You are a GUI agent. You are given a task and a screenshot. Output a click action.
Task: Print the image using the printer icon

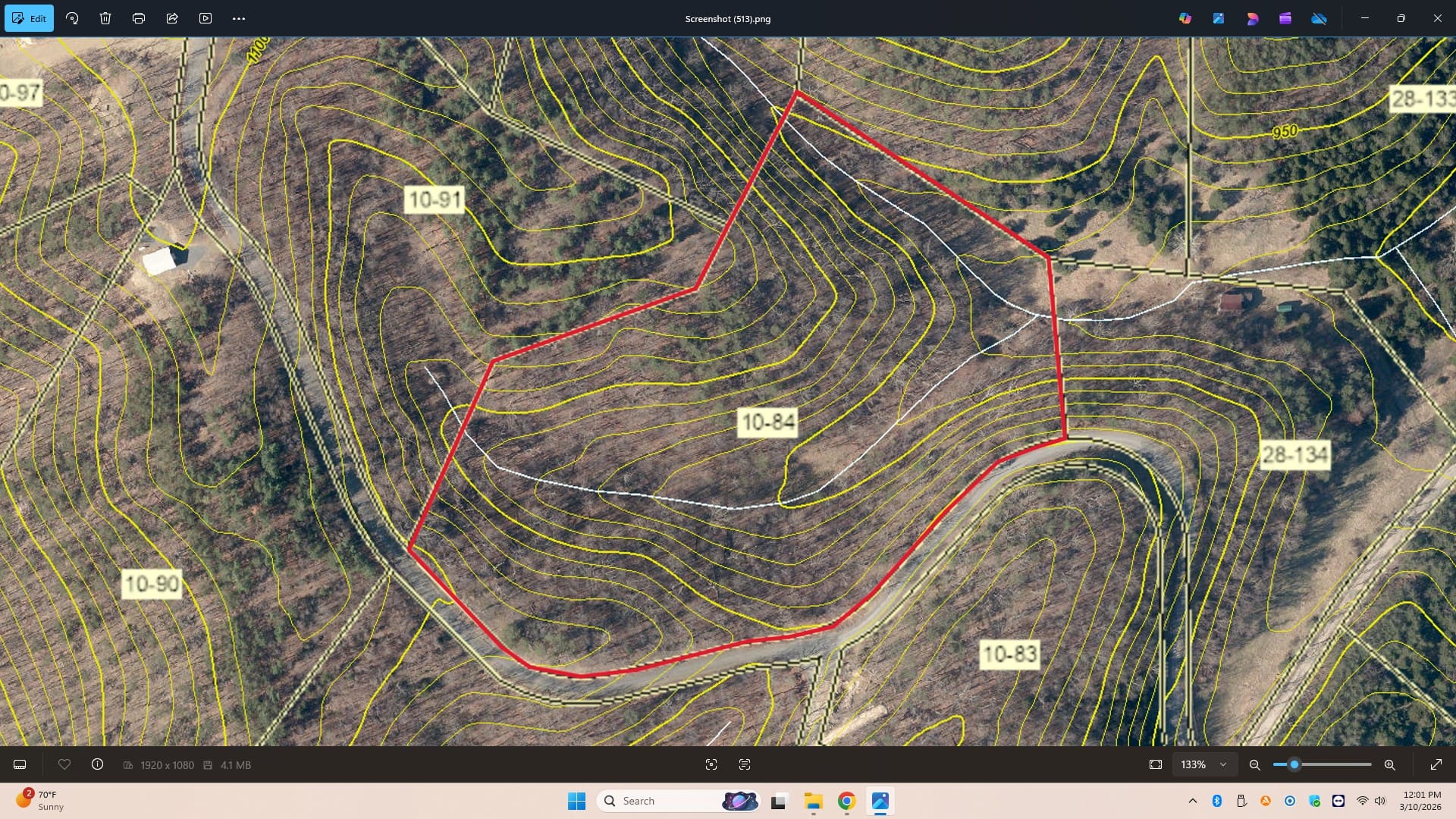(139, 18)
